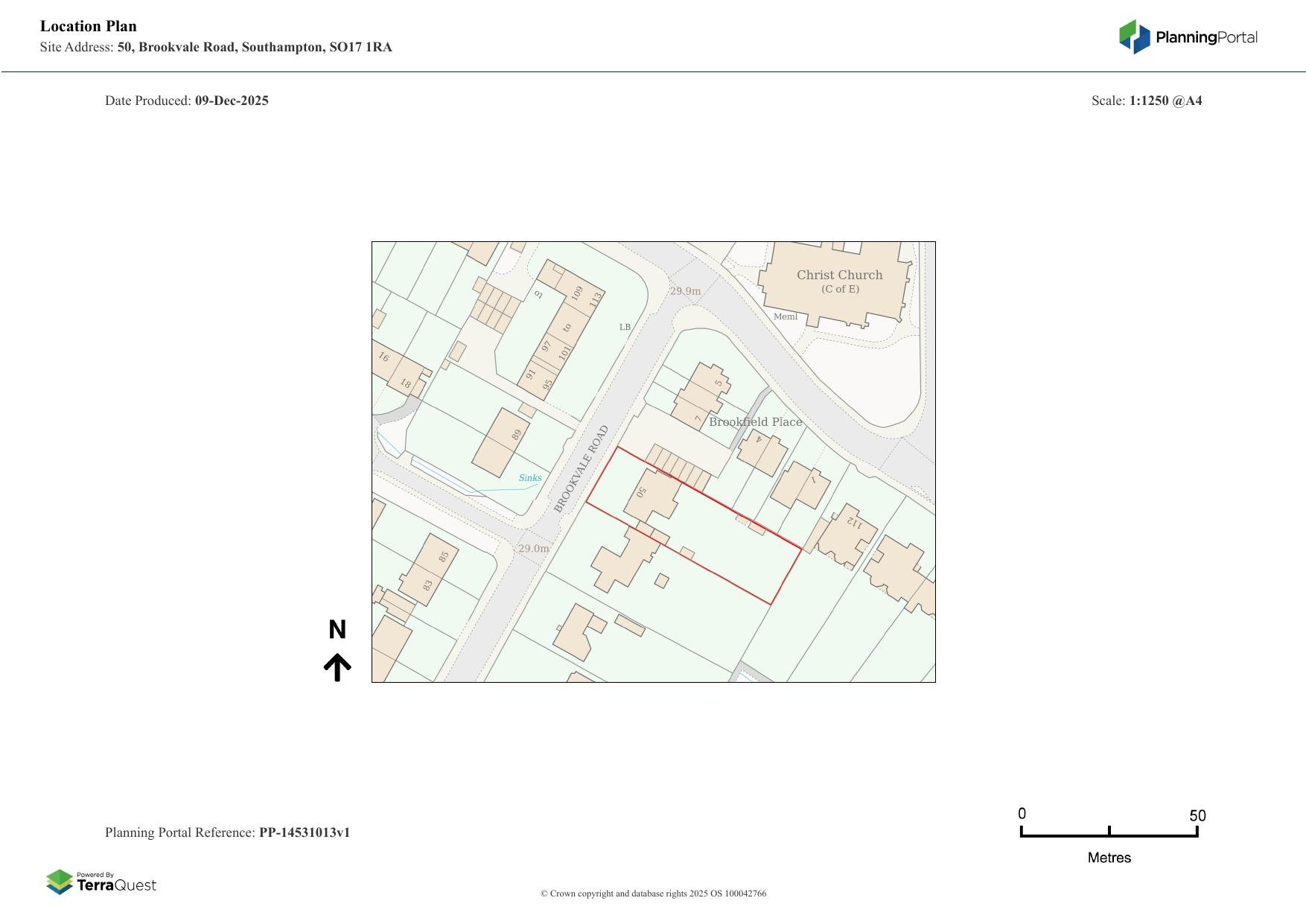This screenshot has height=924, width=1306.
Task: Click the 29.0m spot height marker
Action: 534,549
